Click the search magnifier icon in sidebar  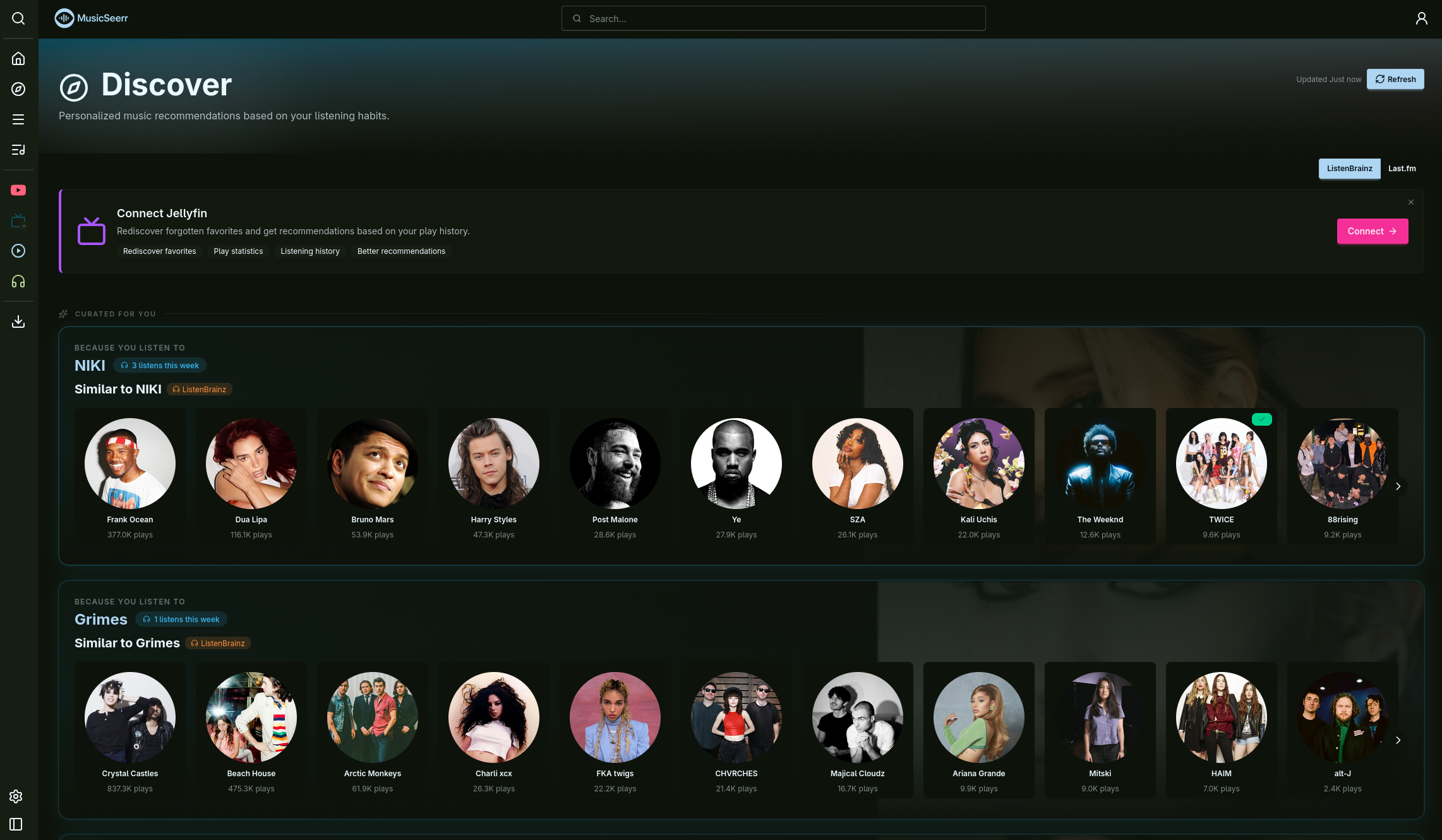click(18, 18)
